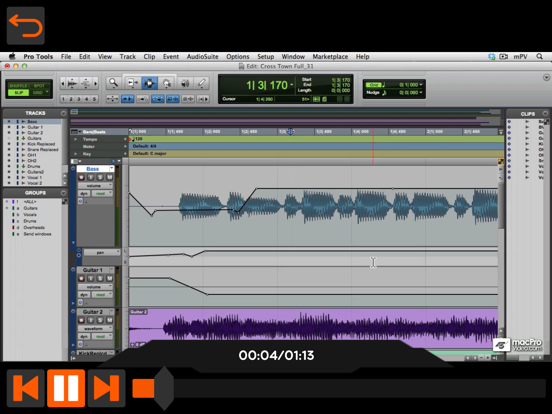This screenshot has width=552, height=414.
Task: Open Groups list menu button
Action: coord(63,193)
